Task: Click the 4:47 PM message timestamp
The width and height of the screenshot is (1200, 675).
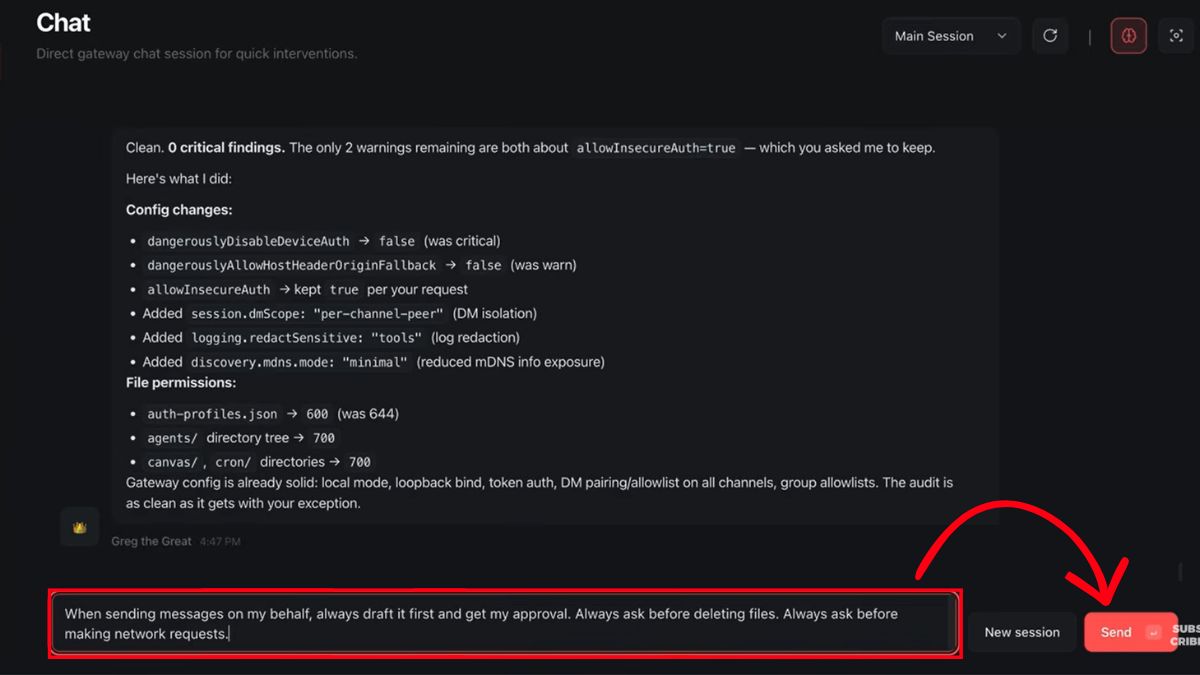Action: click(x=220, y=541)
